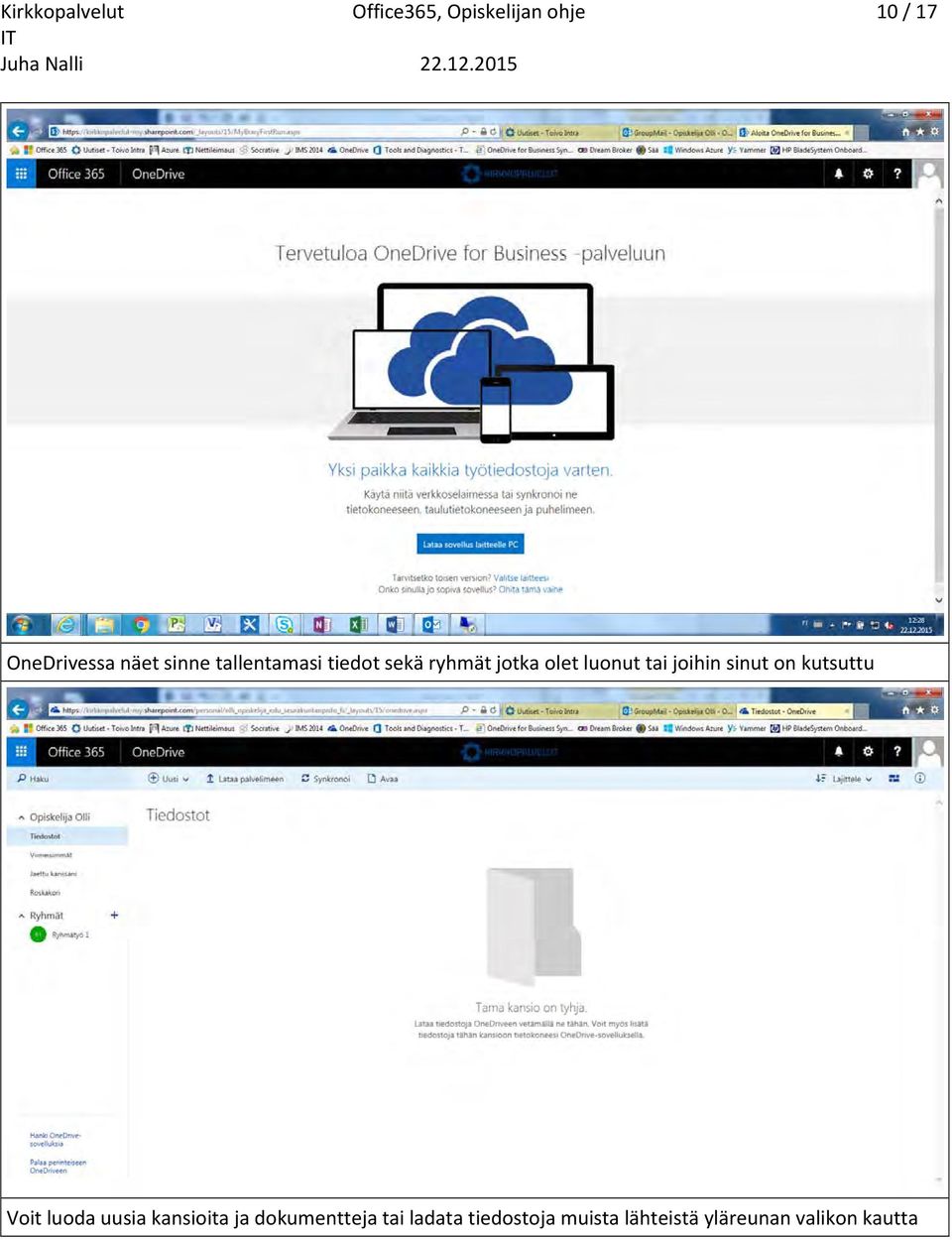Image resolution: width=952 pixels, height=1240 pixels.
Task: Click Palaa perinteiseen OneDriveen link
Action: [58, 1167]
